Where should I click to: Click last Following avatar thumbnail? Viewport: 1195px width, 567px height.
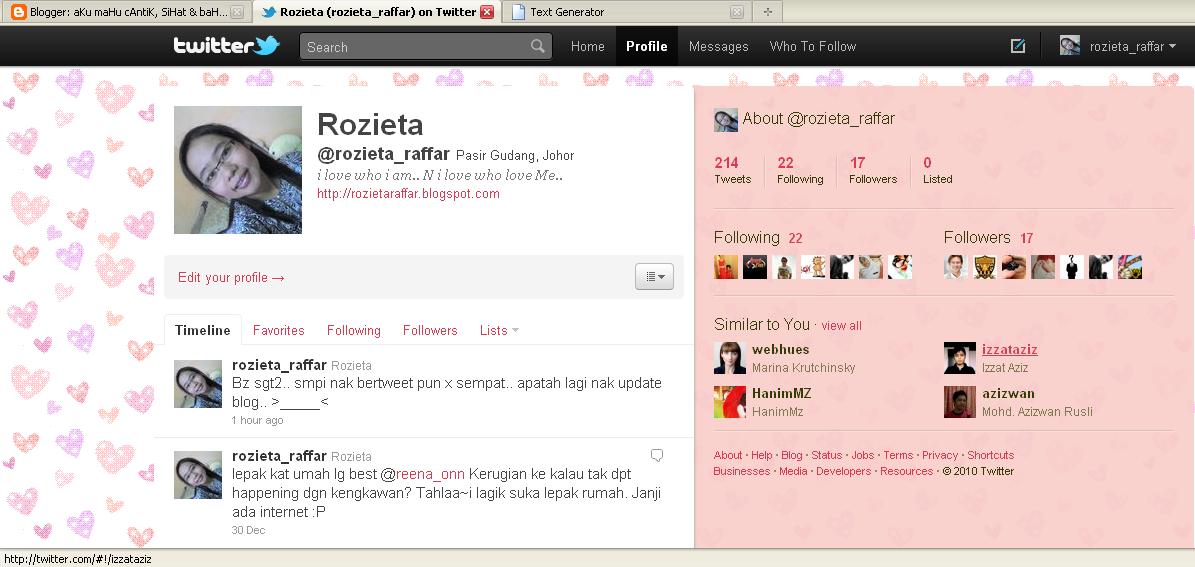pyautogui.click(x=900, y=267)
